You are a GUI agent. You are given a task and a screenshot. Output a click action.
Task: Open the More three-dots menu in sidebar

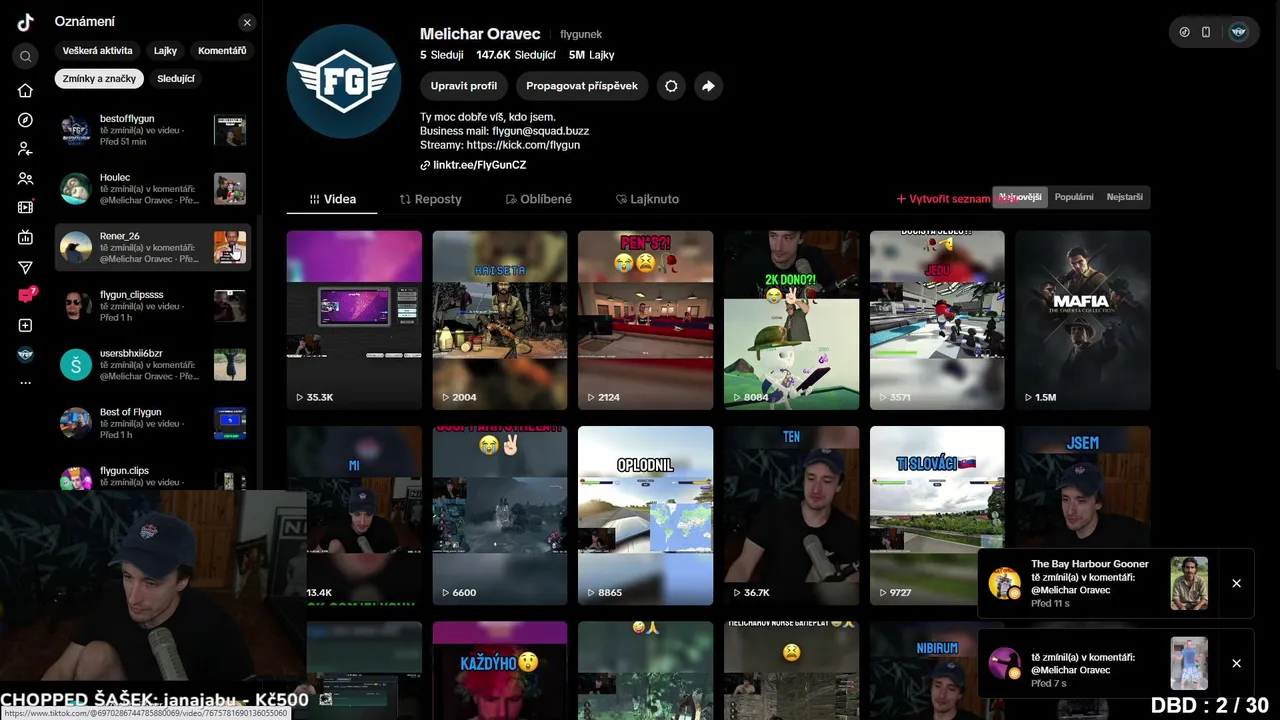pyautogui.click(x=26, y=383)
